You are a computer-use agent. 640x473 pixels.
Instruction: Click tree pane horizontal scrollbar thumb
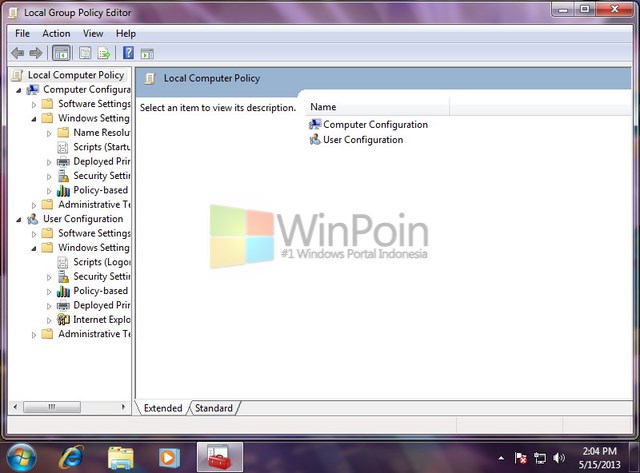[52, 407]
